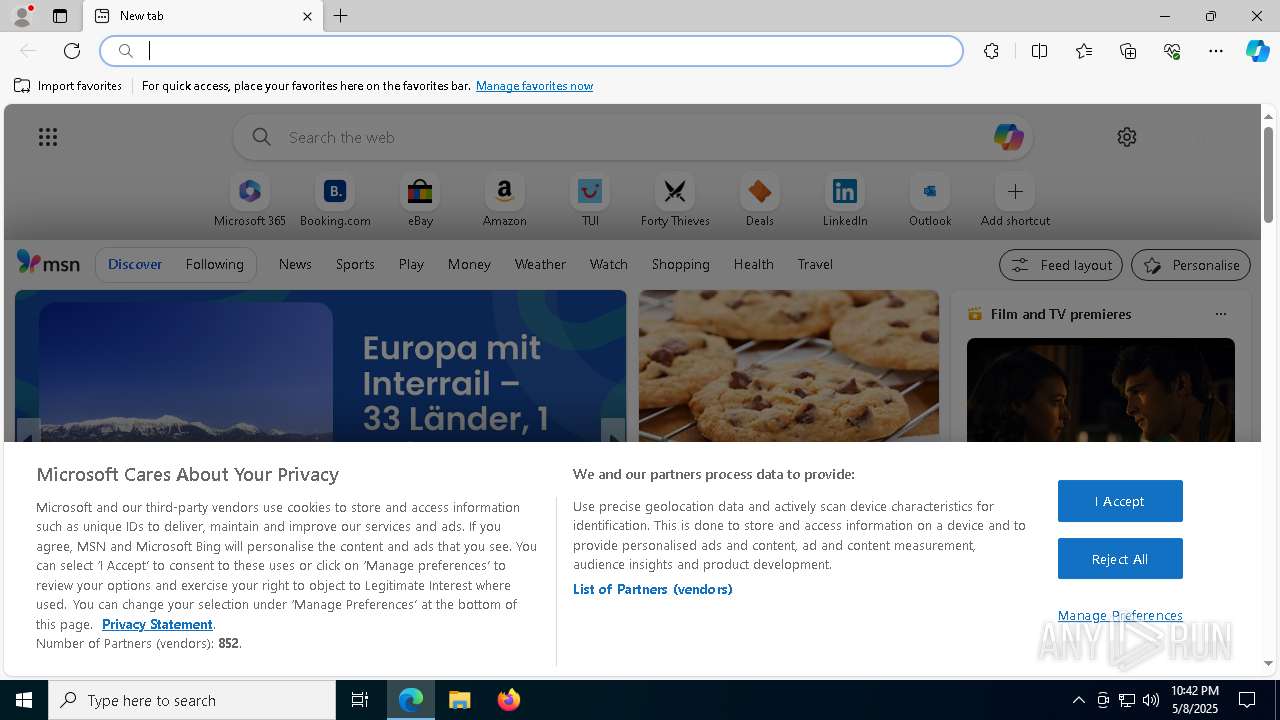Open TUI shortcut
Screen dimensions: 1280x720
pyautogui.click(x=590, y=201)
